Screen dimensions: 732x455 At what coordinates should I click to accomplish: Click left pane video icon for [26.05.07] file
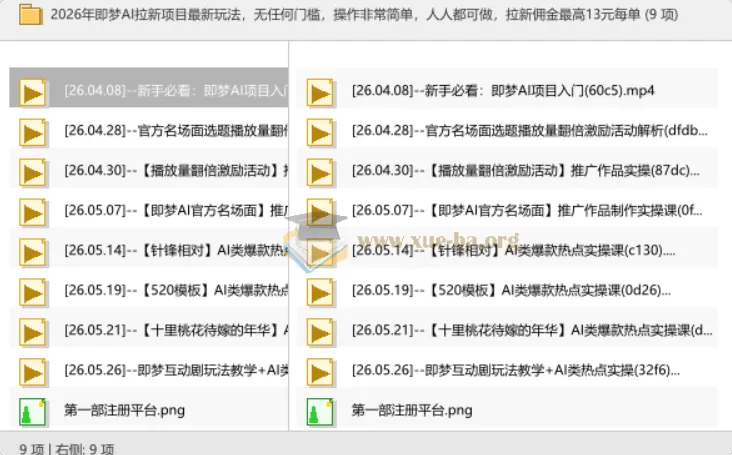[x=32, y=212]
